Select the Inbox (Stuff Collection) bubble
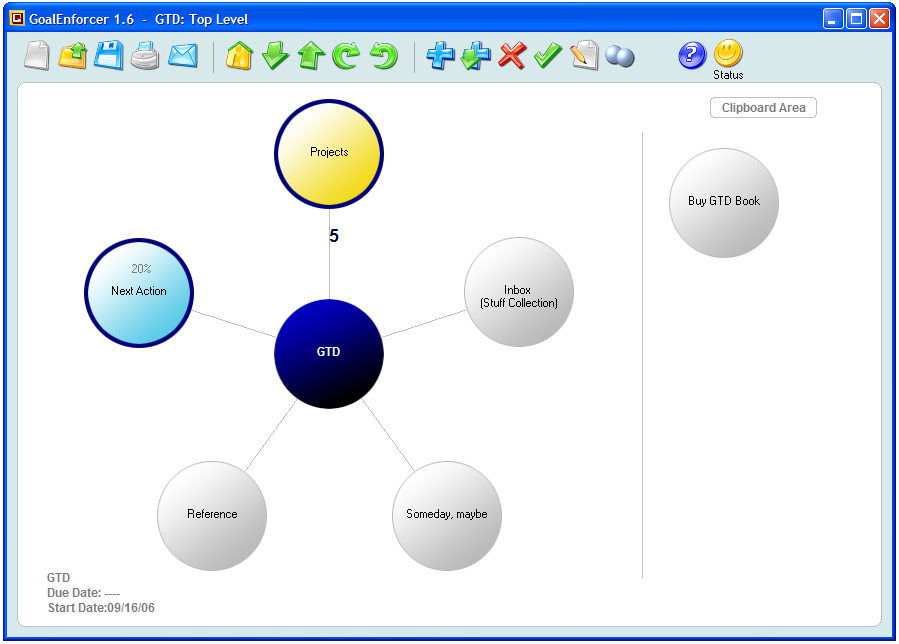The height and width of the screenshot is (644, 899). tap(519, 292)
